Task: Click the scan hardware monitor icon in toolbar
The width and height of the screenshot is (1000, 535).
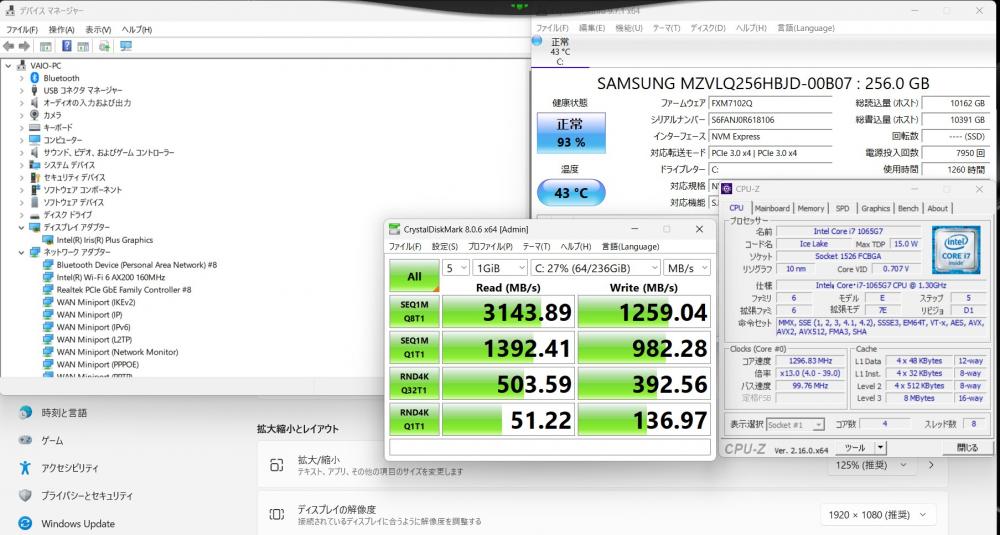Action: tap(126, 47)
